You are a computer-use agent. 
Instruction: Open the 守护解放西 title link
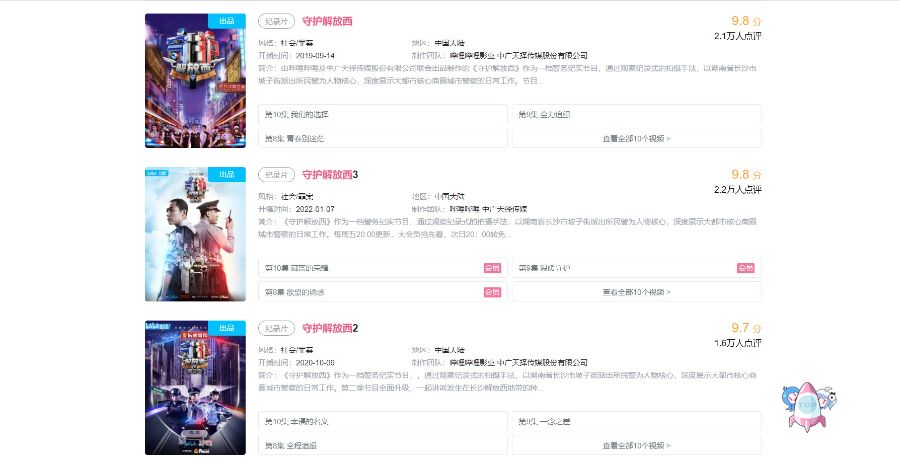pos(327,21)
